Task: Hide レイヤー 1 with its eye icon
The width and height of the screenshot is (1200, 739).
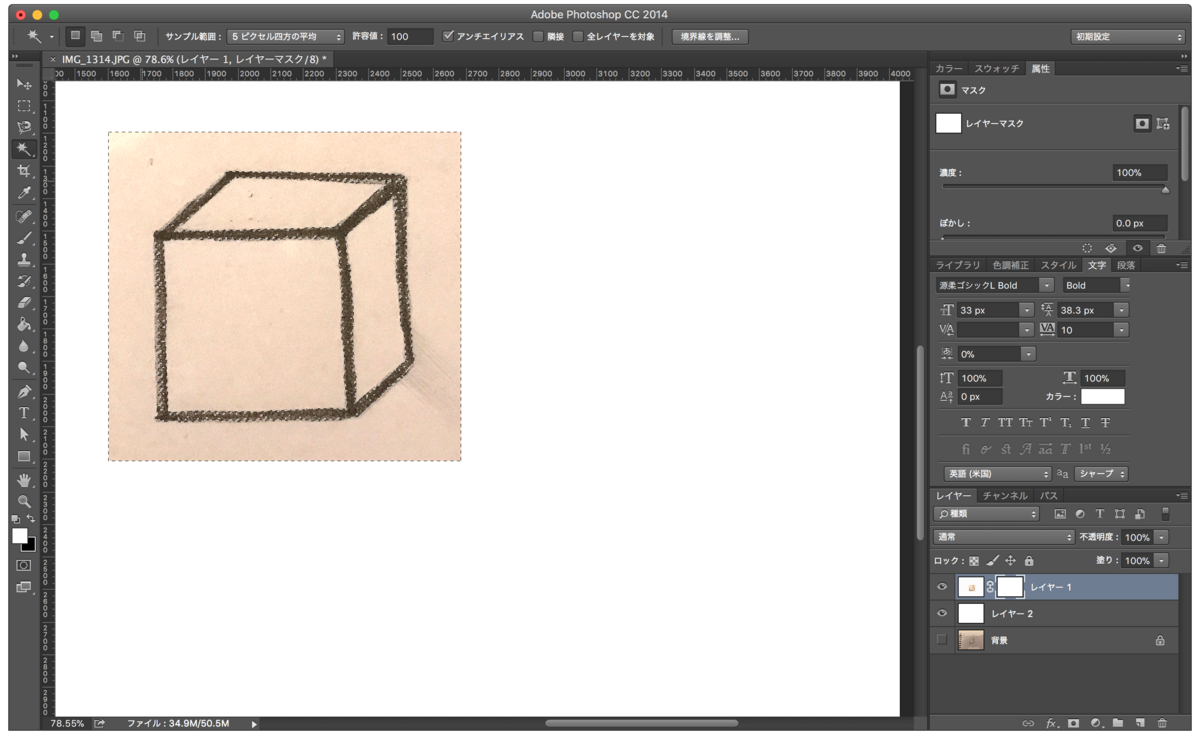Action: click(942, 587)
